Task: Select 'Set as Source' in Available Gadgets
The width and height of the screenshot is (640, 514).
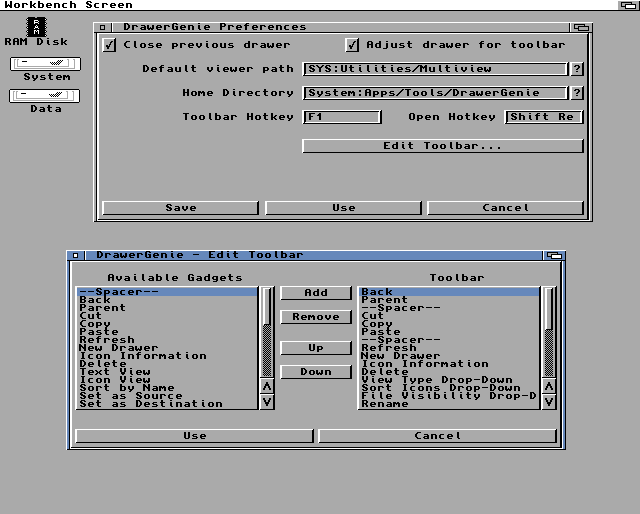Action: pyautogui.click(x=130, y=396)
